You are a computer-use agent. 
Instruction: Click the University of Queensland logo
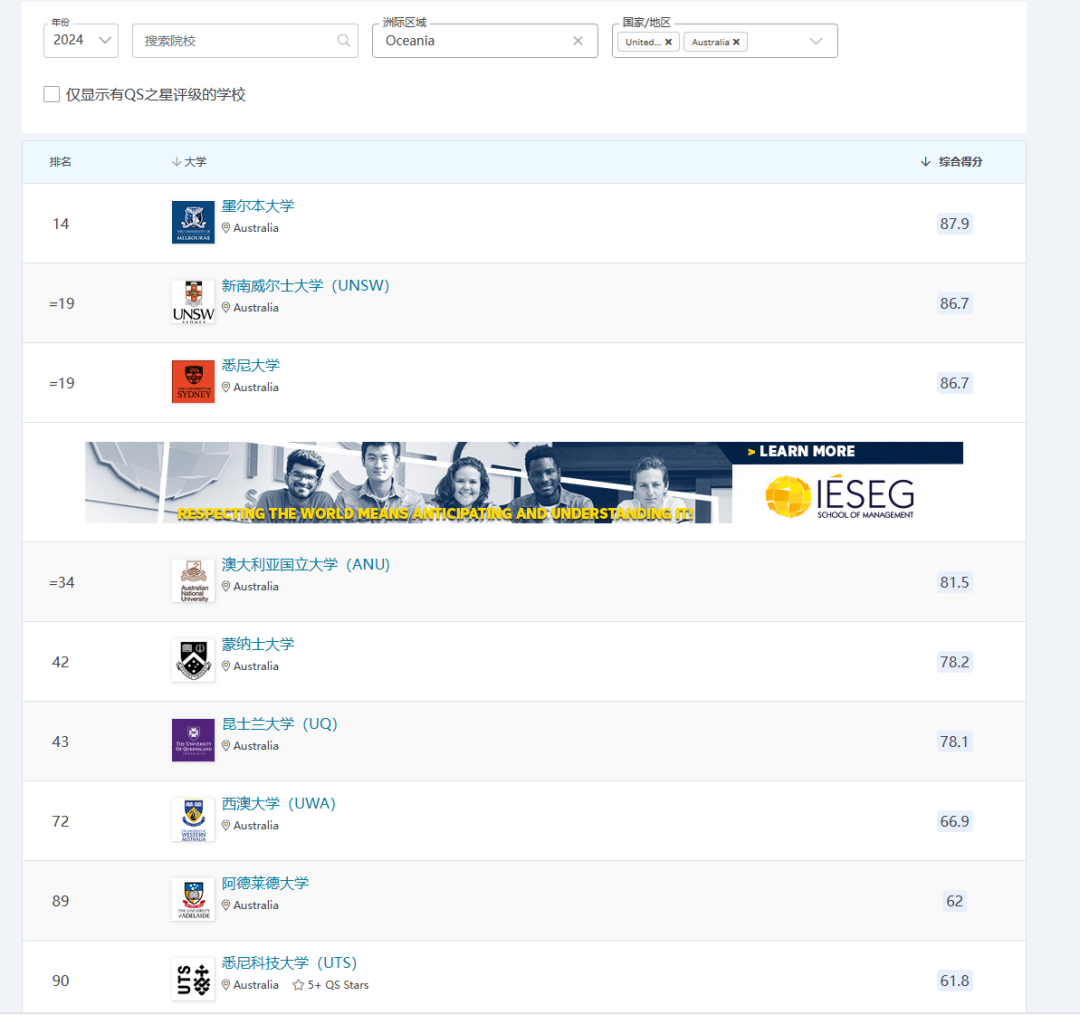[193, 740]
